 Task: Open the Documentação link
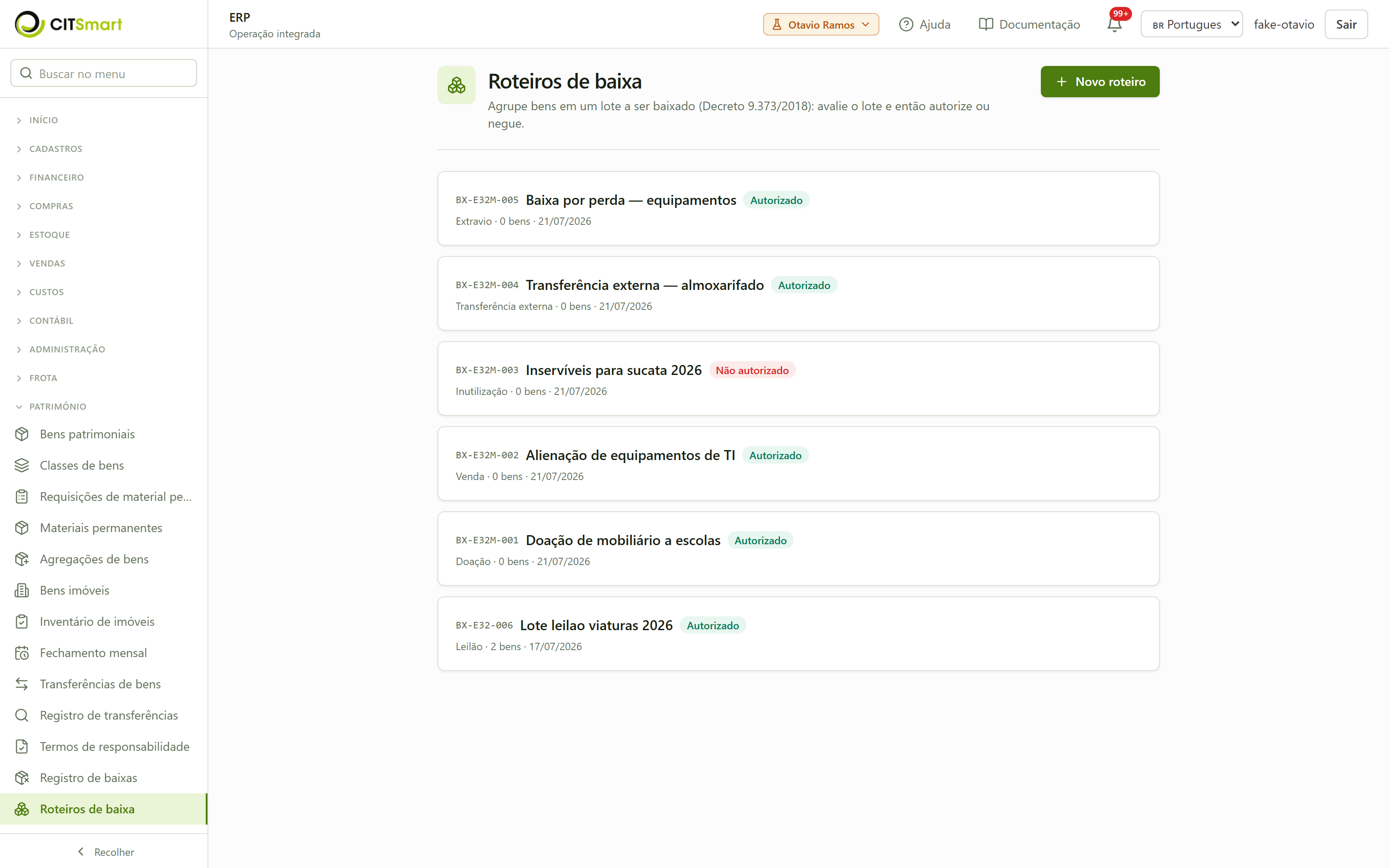[x=1029, y=25]
